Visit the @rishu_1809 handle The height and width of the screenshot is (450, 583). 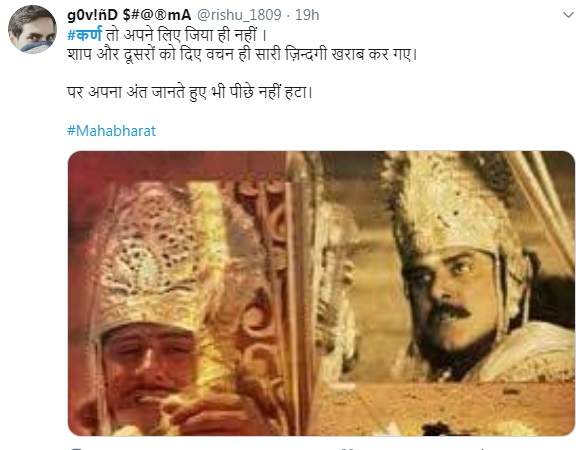pos(239,15)
